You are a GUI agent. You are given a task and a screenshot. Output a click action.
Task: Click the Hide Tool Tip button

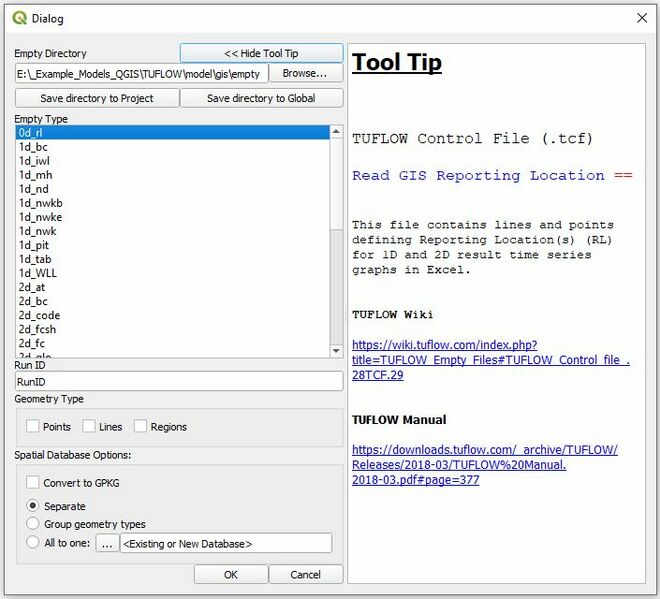(261, 53)
